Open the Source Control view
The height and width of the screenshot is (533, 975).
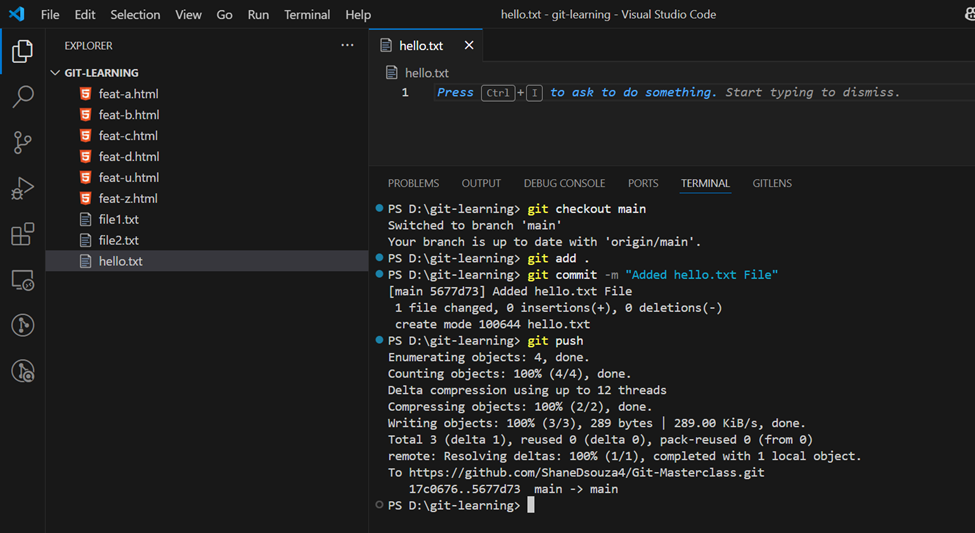pos(22,142)
